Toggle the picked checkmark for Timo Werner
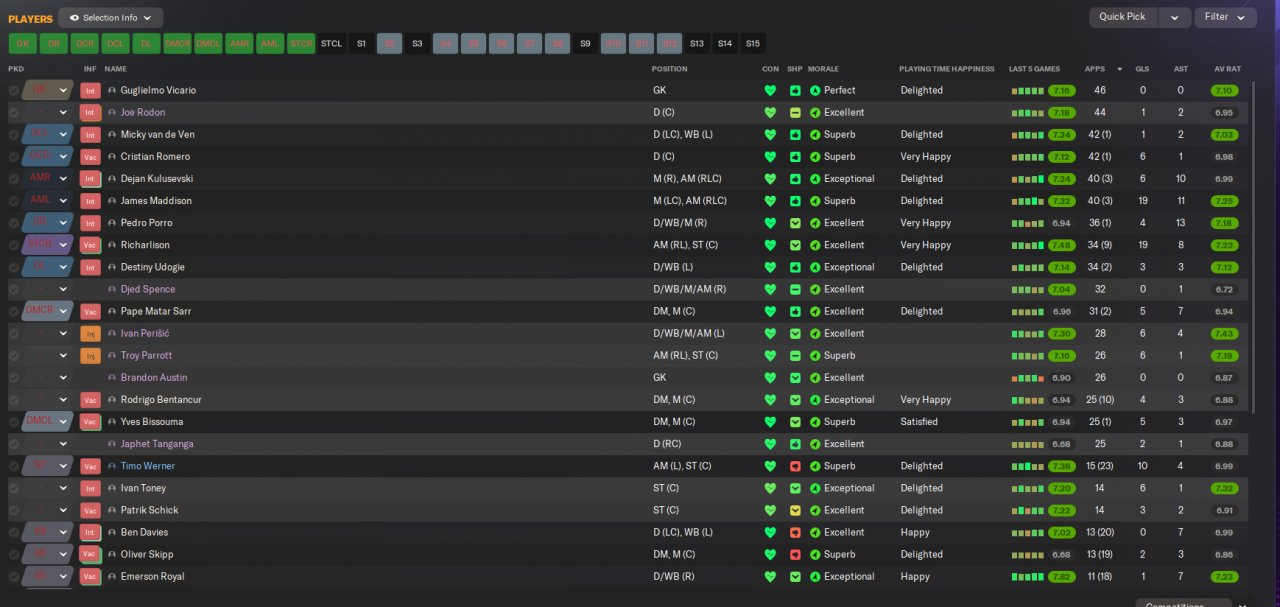The image size is (1280, 607). pos(14,466)
